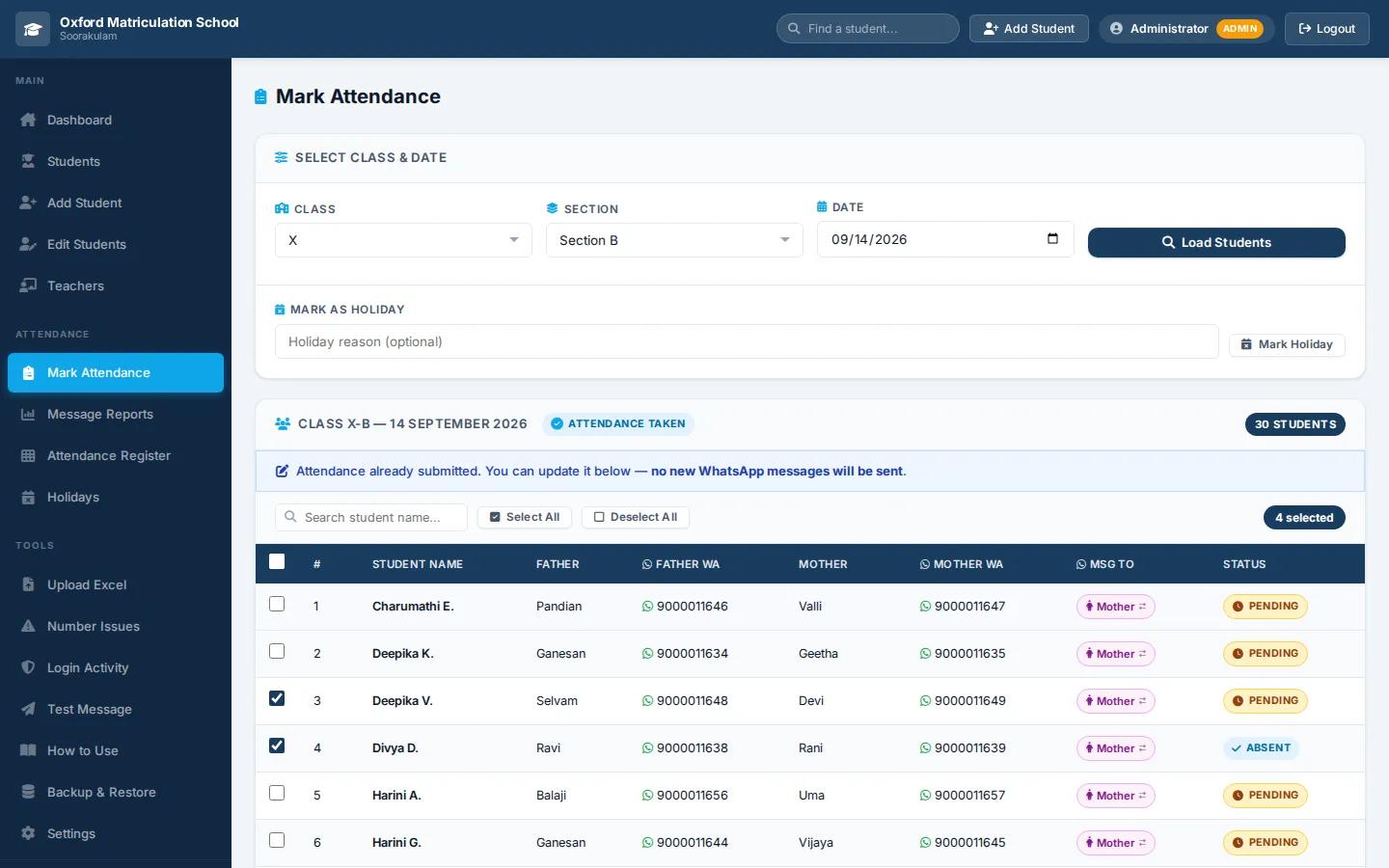Click the 4 selected counter badge

1304,518
